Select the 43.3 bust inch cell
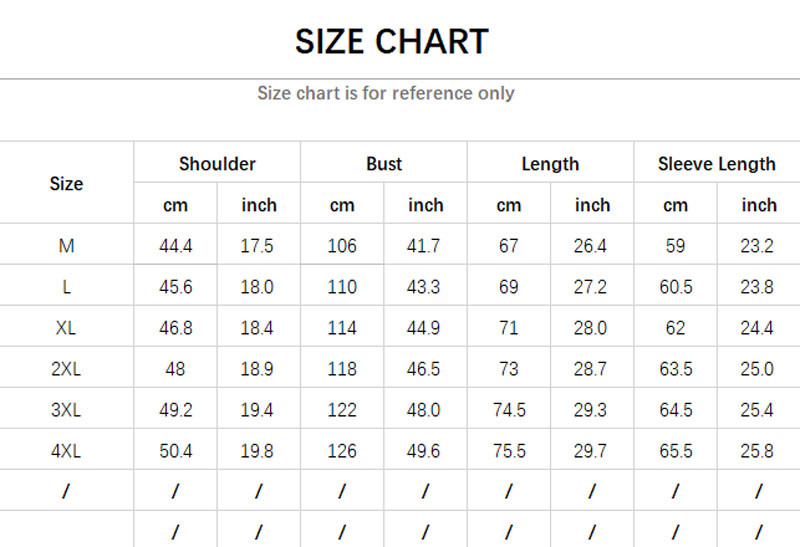 tap(425, 287)
